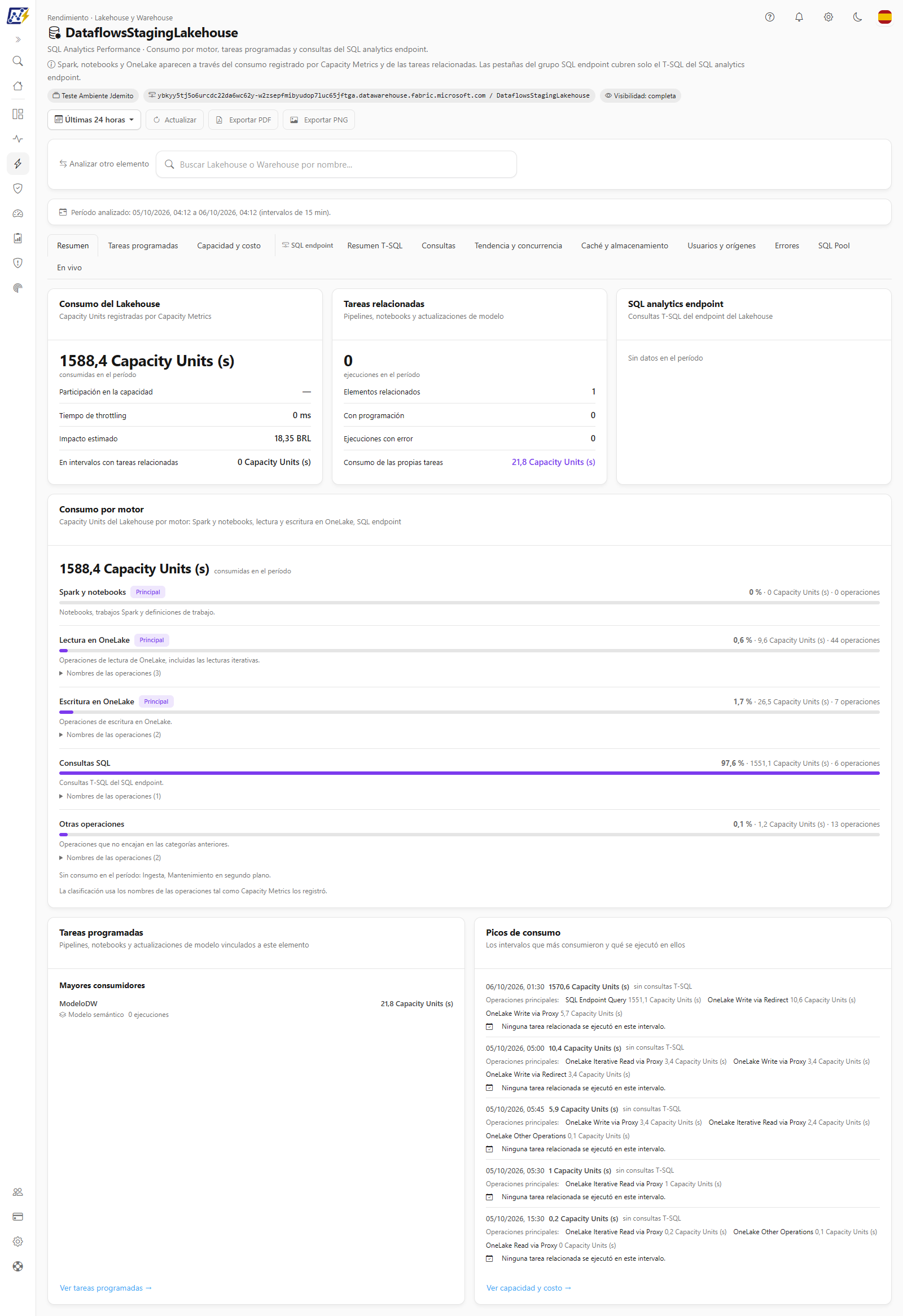Screen dimensions: 903x1316
Task: Click the help question mark icon in header
Action: coord(769,17)
